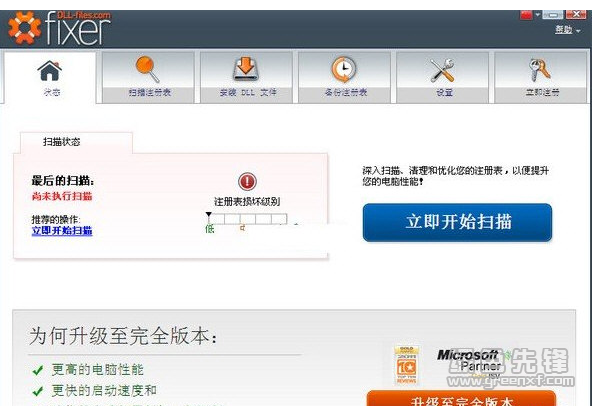The height and width of the screenshot is (406, 596).
Task: Click the 更高的电脑性能 benefit line
Action: [x=97, y=370]
